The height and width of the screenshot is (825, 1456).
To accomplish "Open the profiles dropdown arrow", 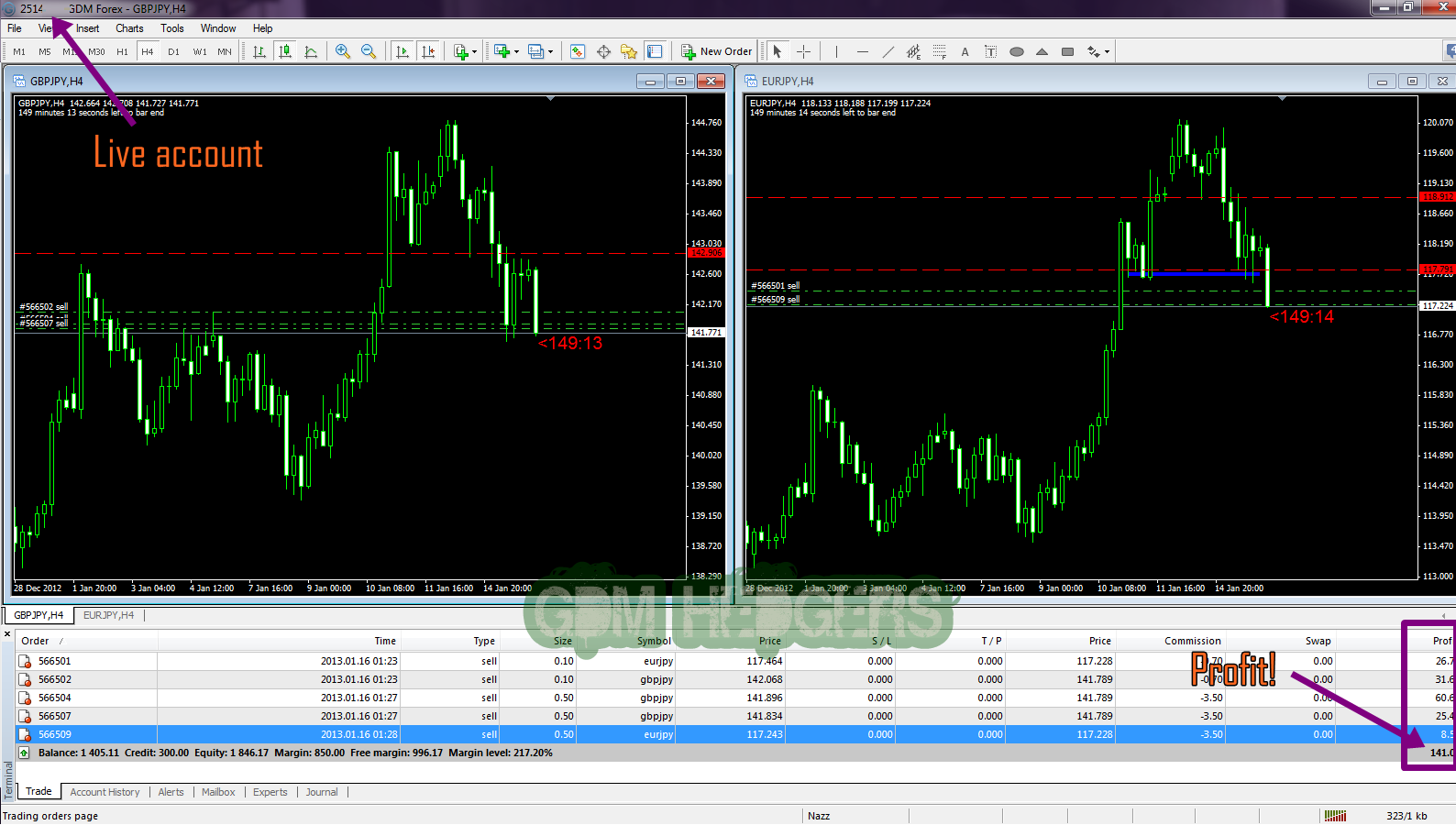I will point(550,51).
